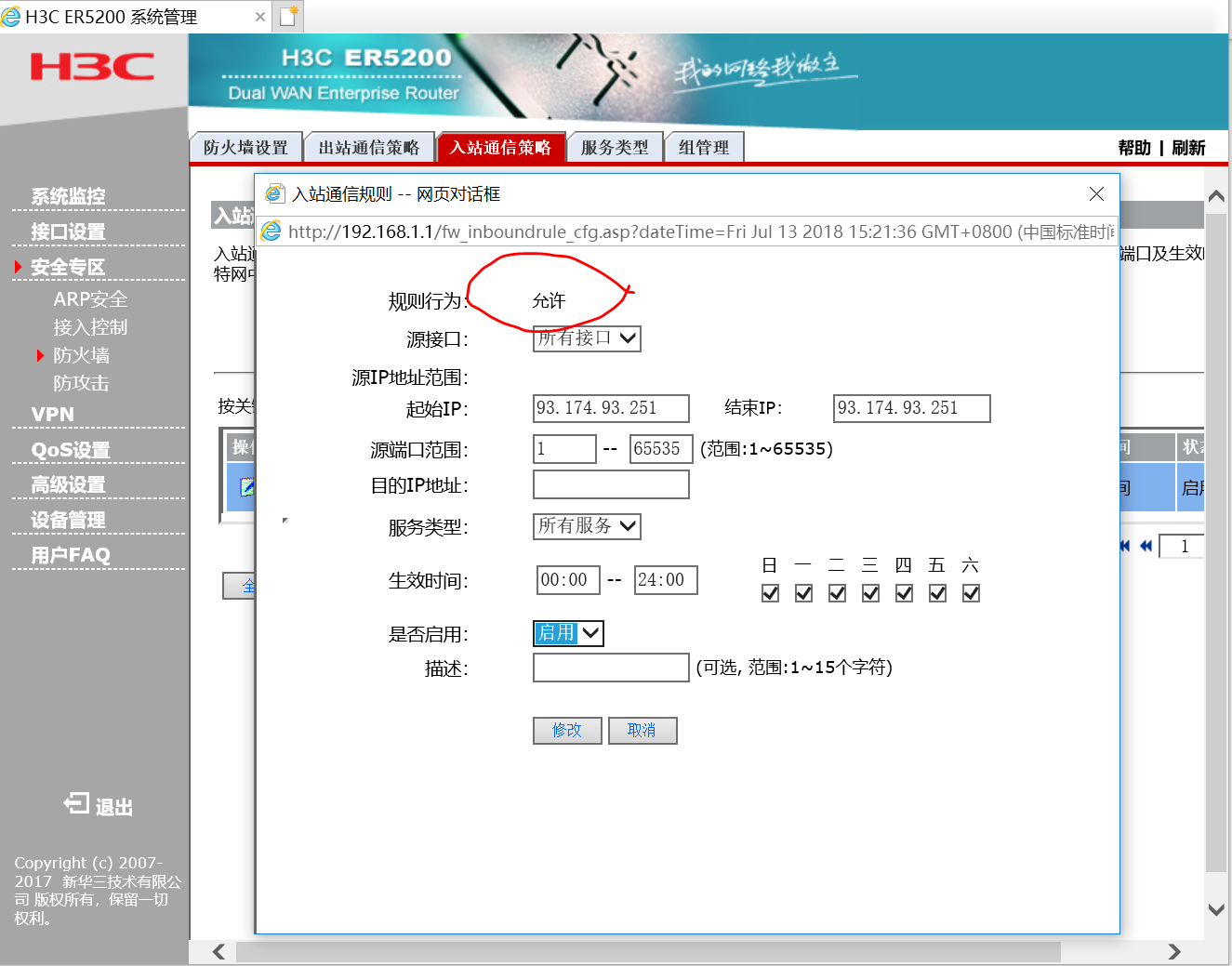Viewport: 1232px width, 966px height.
Task: Click the 修改 button
Action: pos(567,731)
